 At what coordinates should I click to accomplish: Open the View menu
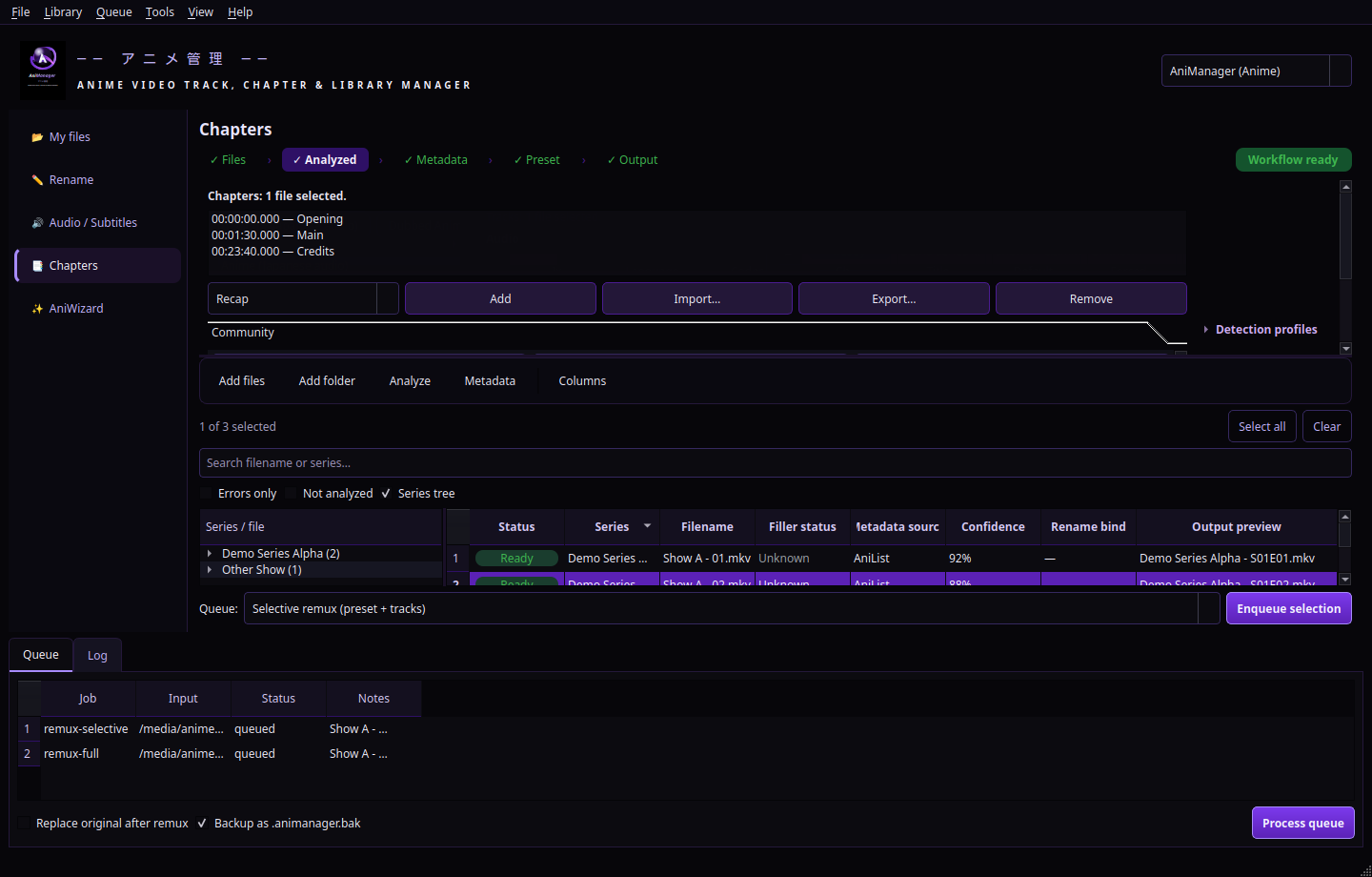(x=201, y=12)
